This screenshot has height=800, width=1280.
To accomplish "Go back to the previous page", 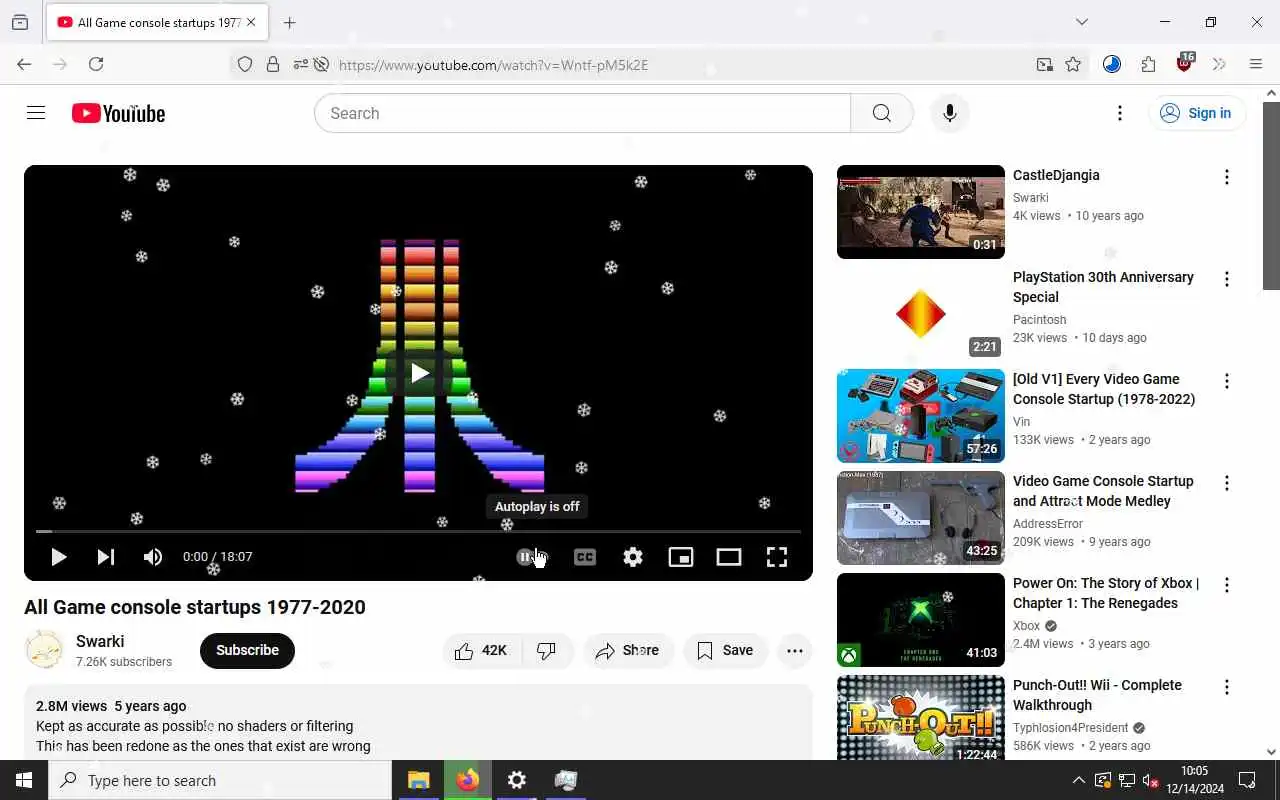I will point(24,64).
